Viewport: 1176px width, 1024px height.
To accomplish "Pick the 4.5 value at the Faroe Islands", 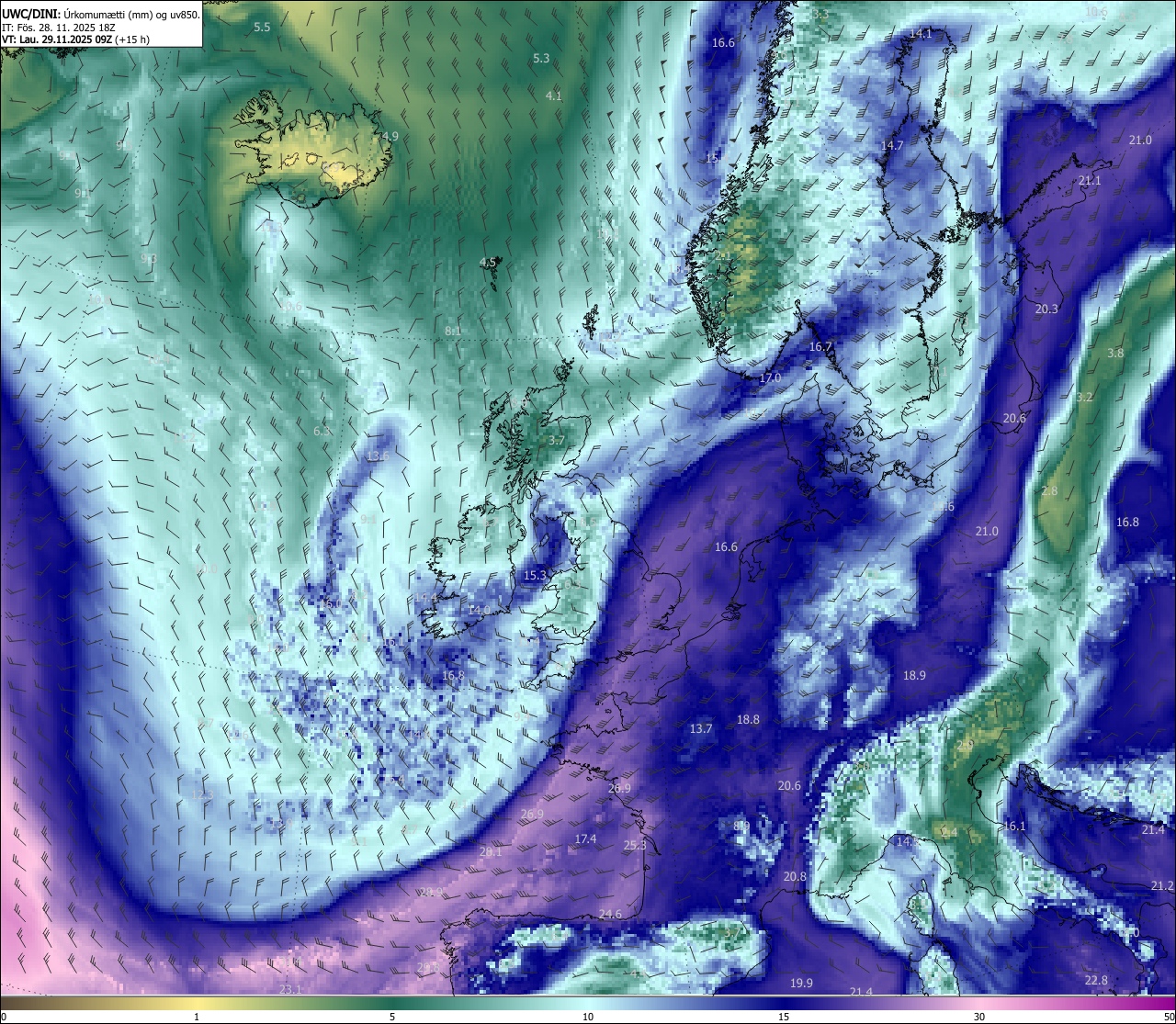I will [488, 262].
